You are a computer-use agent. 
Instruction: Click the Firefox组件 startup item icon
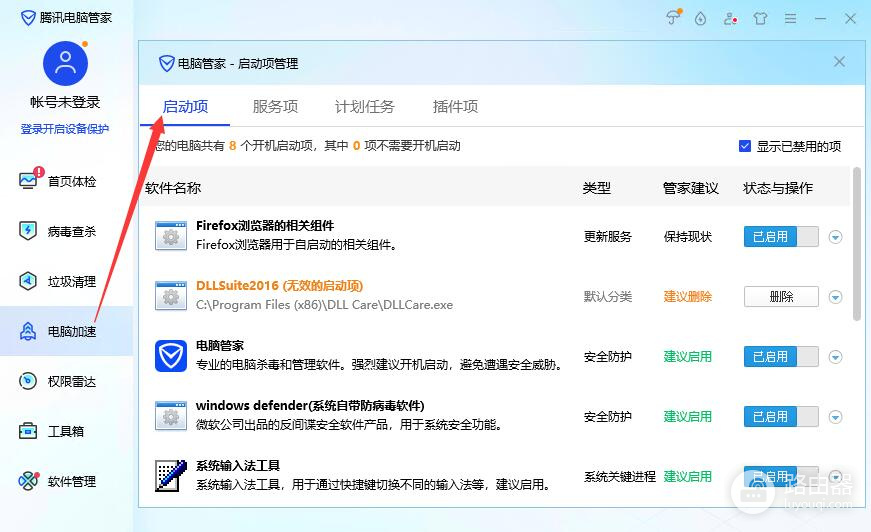click(171, 236)
